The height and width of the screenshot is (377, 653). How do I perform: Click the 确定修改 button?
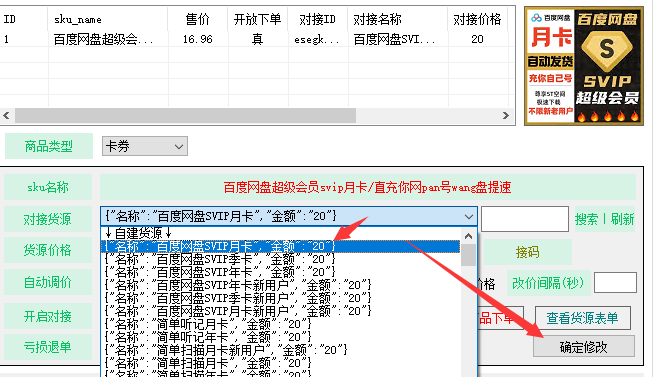(583, 347)
